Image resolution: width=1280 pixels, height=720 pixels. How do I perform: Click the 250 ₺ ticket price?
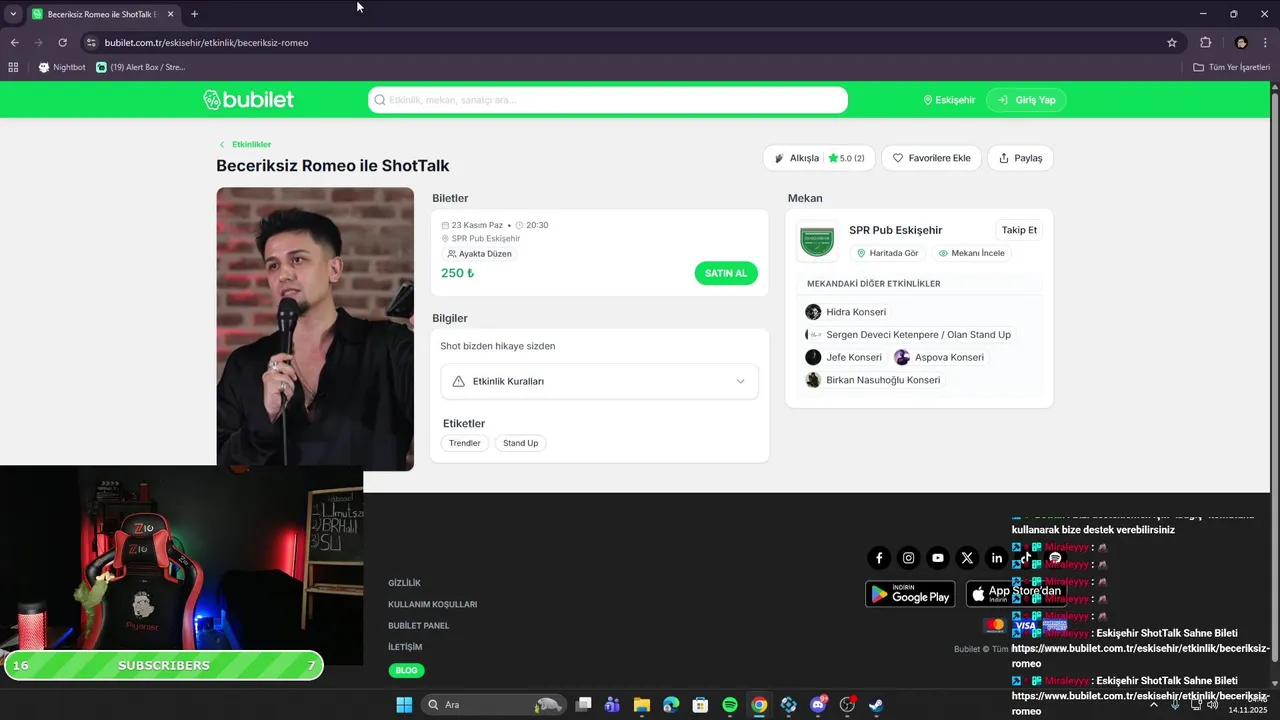tap(458, 273)
